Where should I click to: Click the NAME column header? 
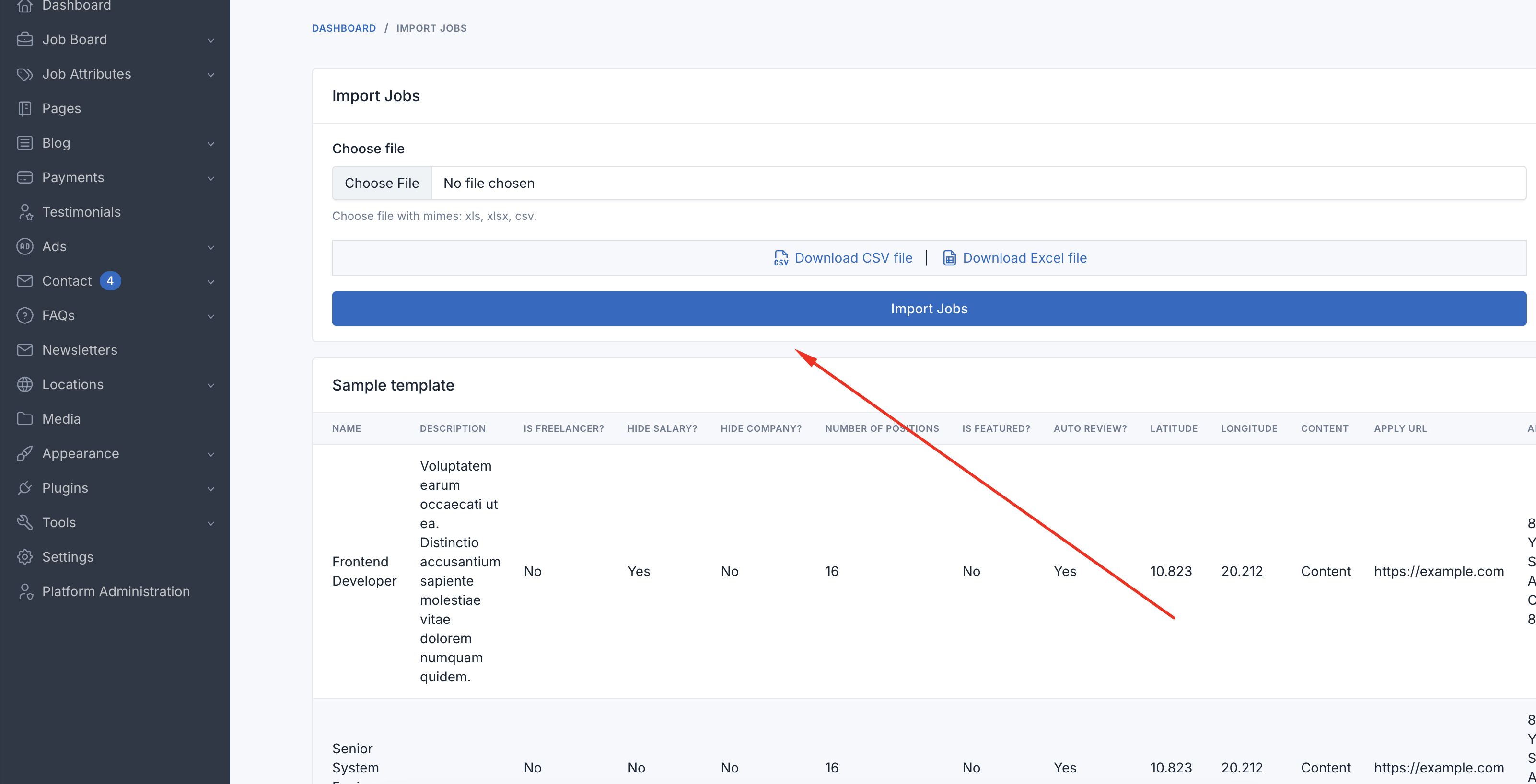click(347, 429)
